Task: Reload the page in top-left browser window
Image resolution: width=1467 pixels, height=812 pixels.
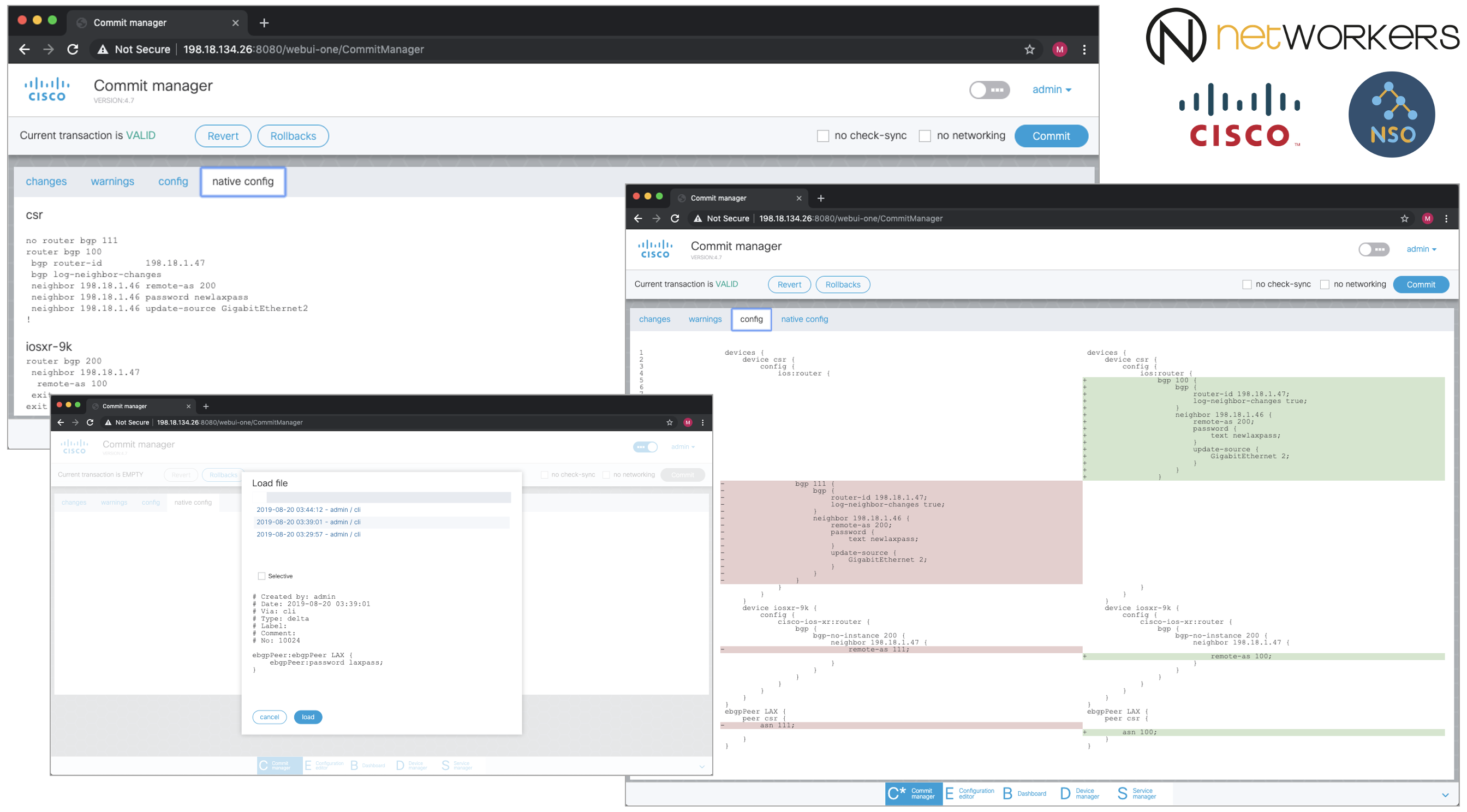Action: [73, 50]
